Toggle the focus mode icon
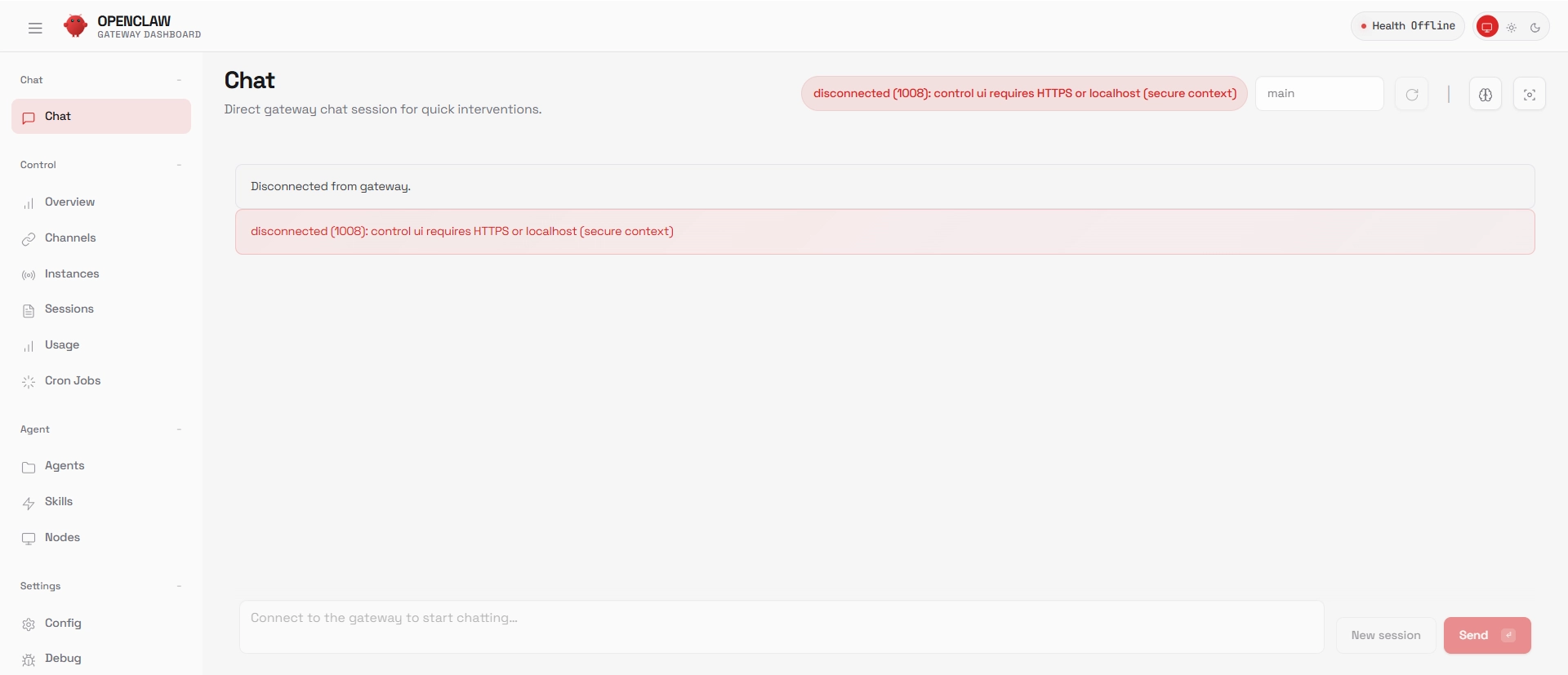 tap(1529, 94)
